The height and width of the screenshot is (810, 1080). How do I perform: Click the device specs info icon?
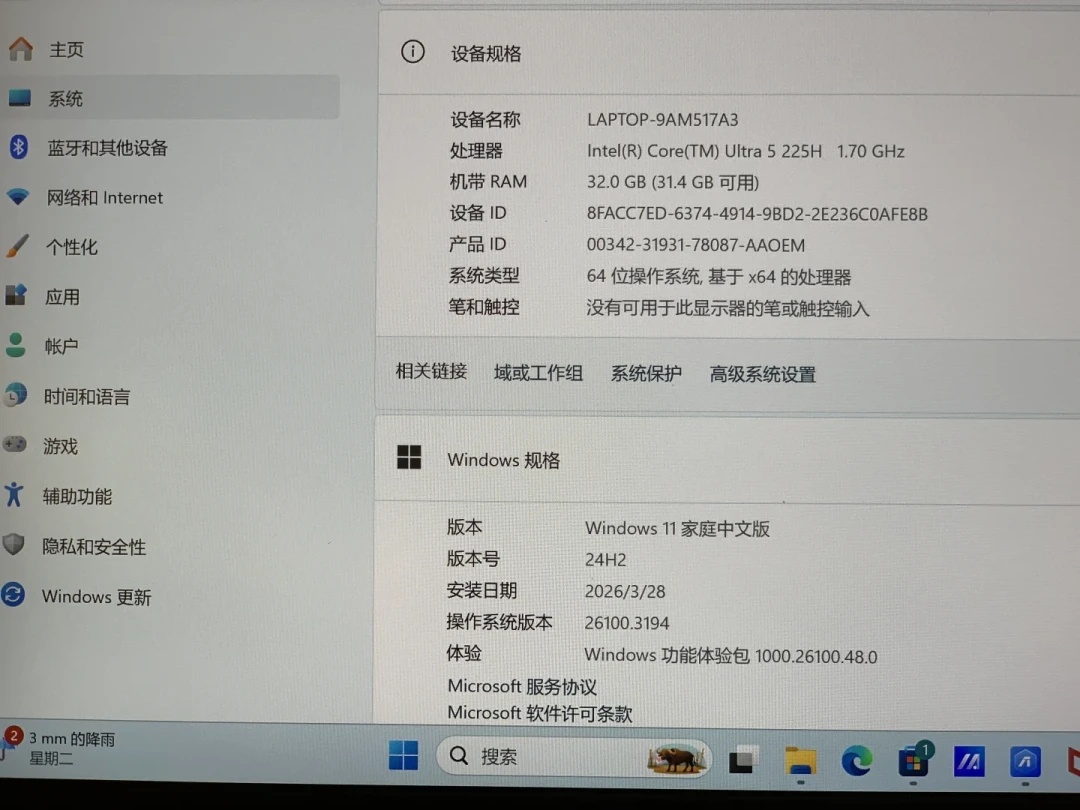click(413, 52)
